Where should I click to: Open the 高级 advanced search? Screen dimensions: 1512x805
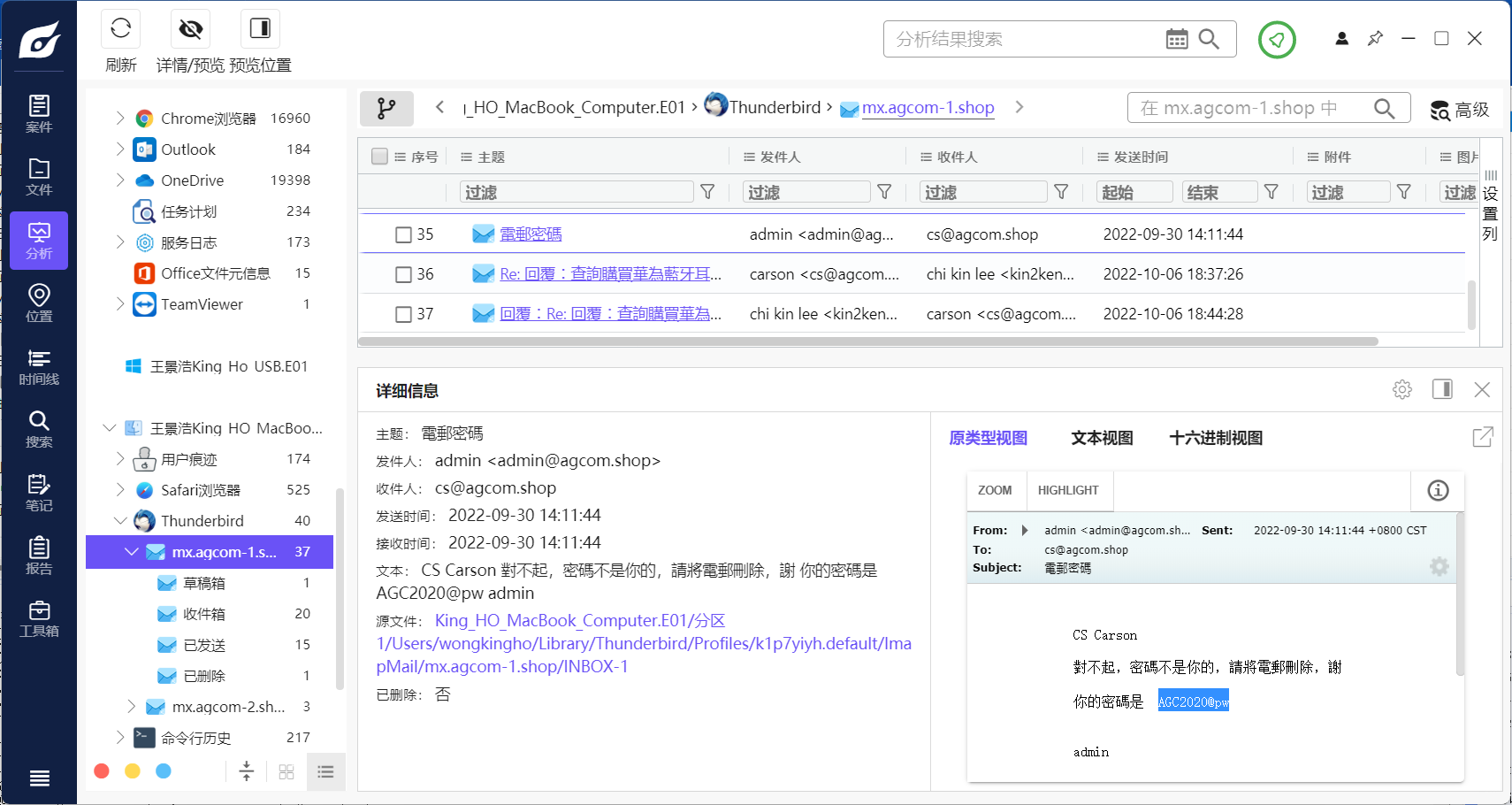click(x=1460, y=110)
